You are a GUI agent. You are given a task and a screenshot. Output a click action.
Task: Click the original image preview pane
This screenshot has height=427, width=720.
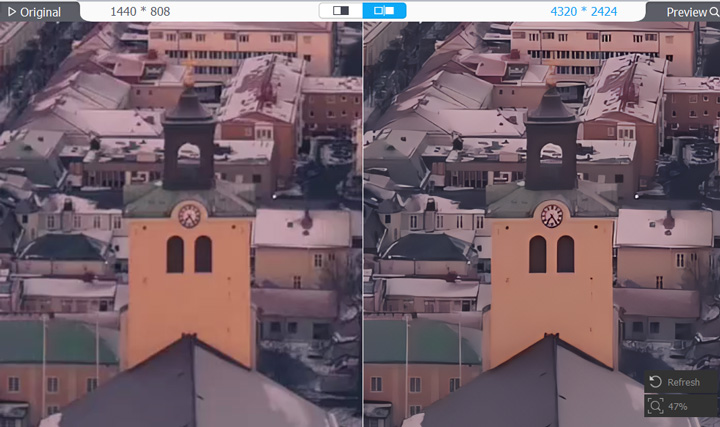[x=181, y=225]
